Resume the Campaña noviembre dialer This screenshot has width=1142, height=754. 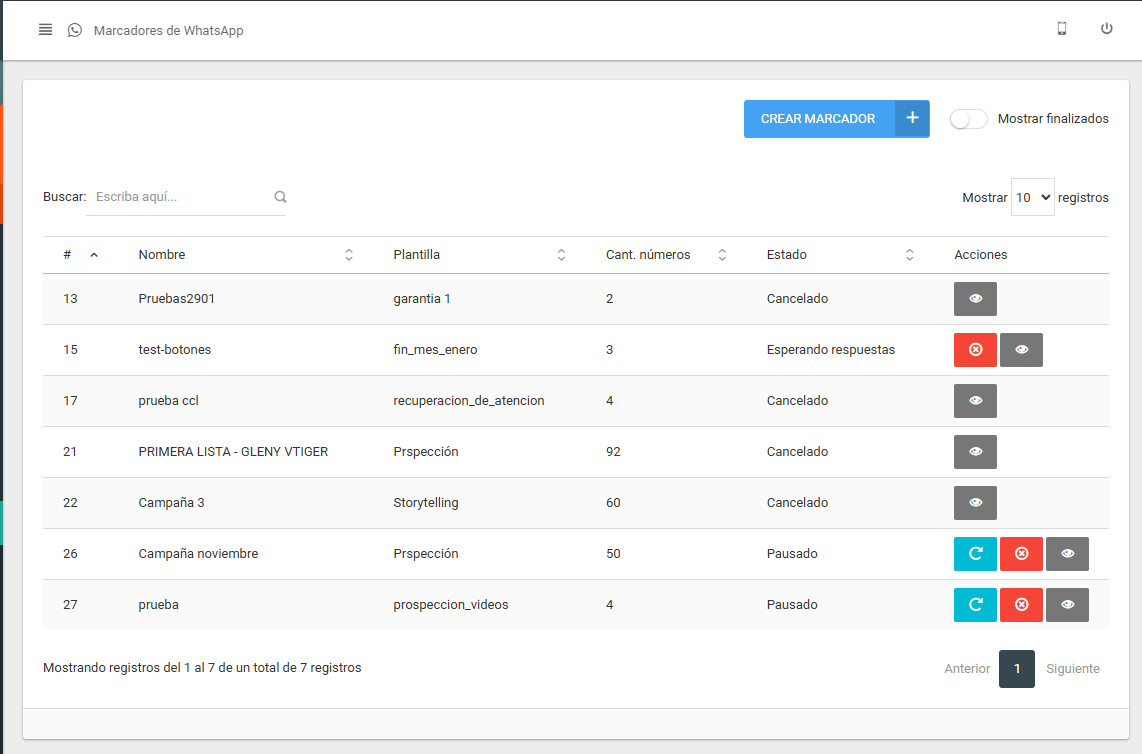975,554
